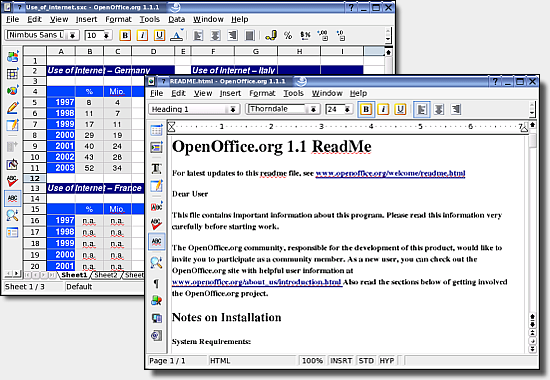Select cell containing 1997 in row 5
The height and width of the screenshot is (380, 550).
(61, 102)
